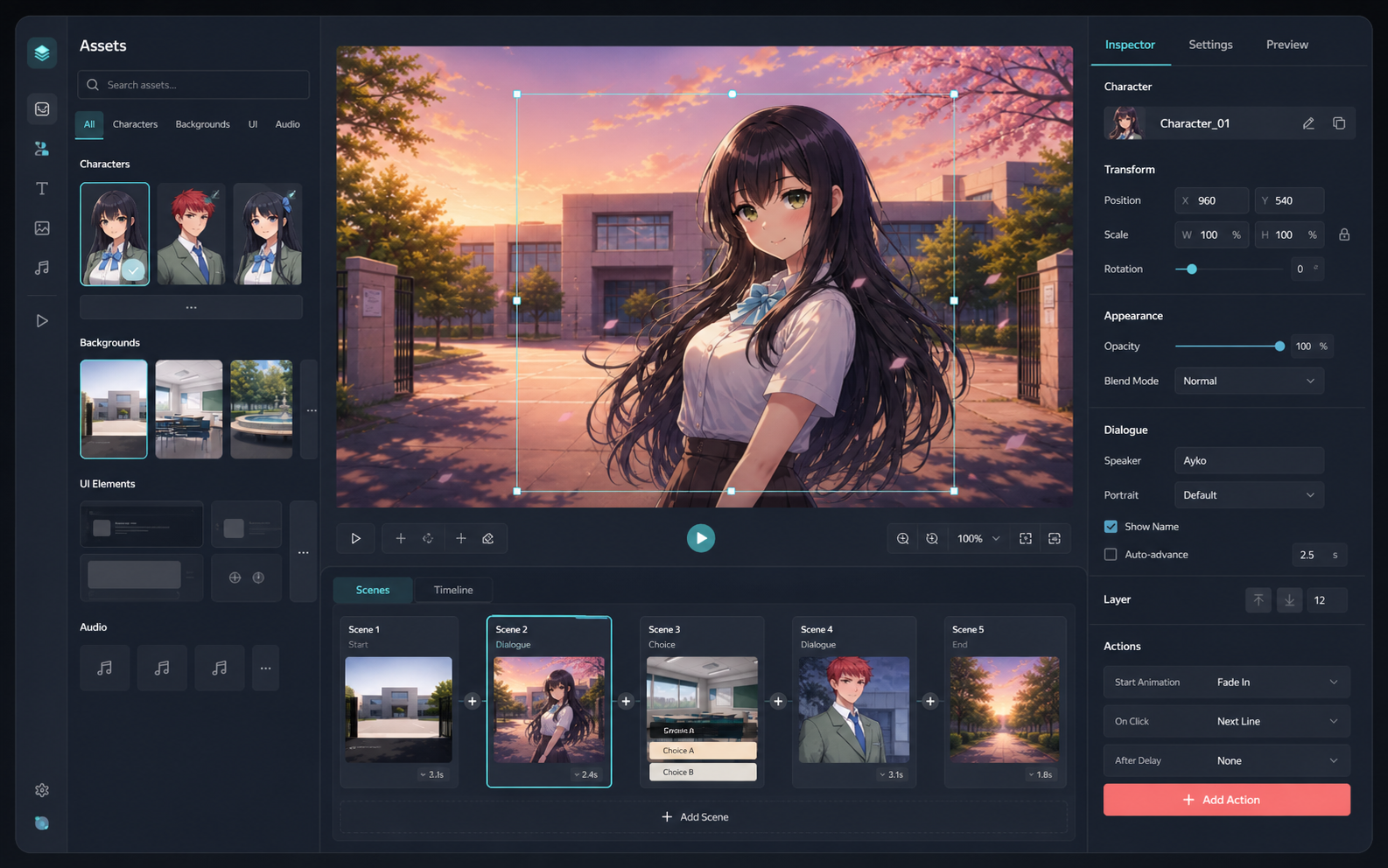1388x868 pixels.
Task: Uncheck the Show Name checkbox
Action: click(x=1111, y=527)
